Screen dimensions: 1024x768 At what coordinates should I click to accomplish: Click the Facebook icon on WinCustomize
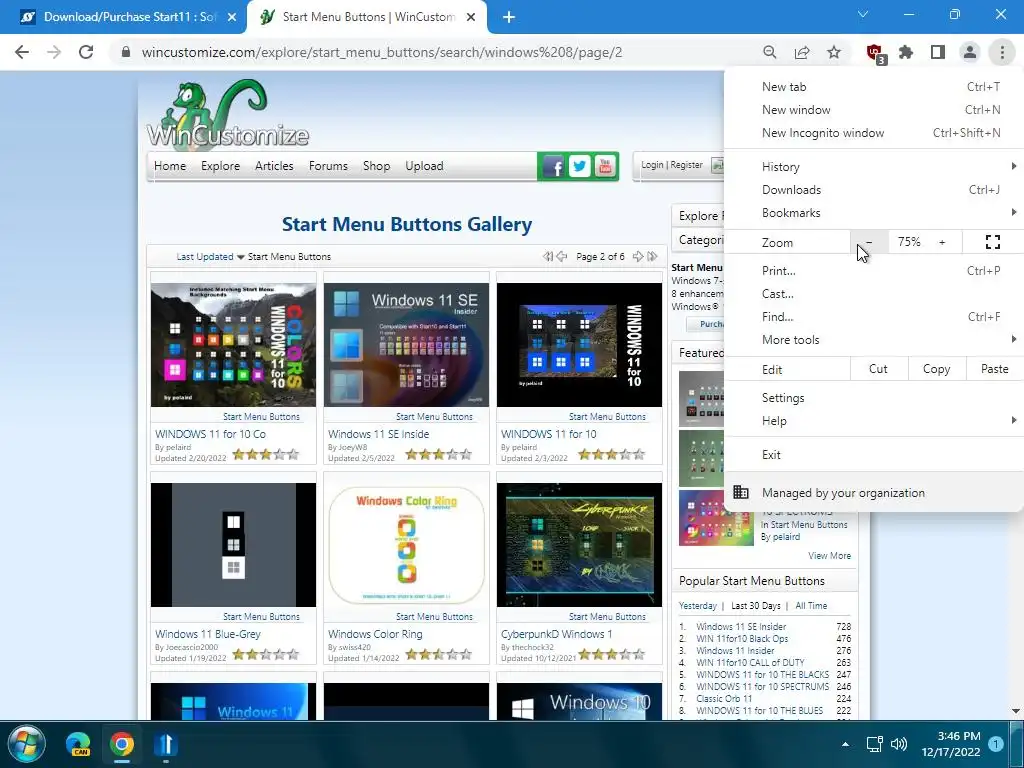click(553, 167)
